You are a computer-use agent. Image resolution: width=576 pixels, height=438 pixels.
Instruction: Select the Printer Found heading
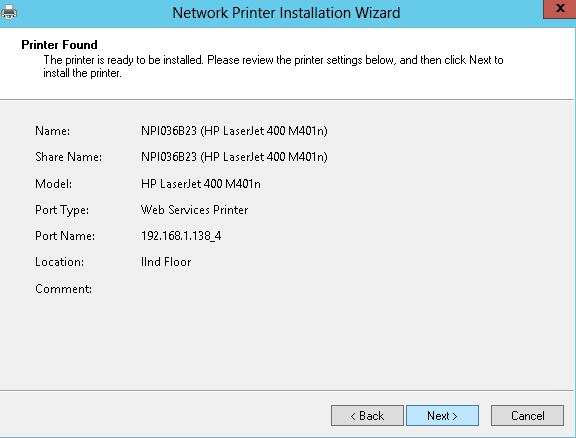click(x=60, y=45)
